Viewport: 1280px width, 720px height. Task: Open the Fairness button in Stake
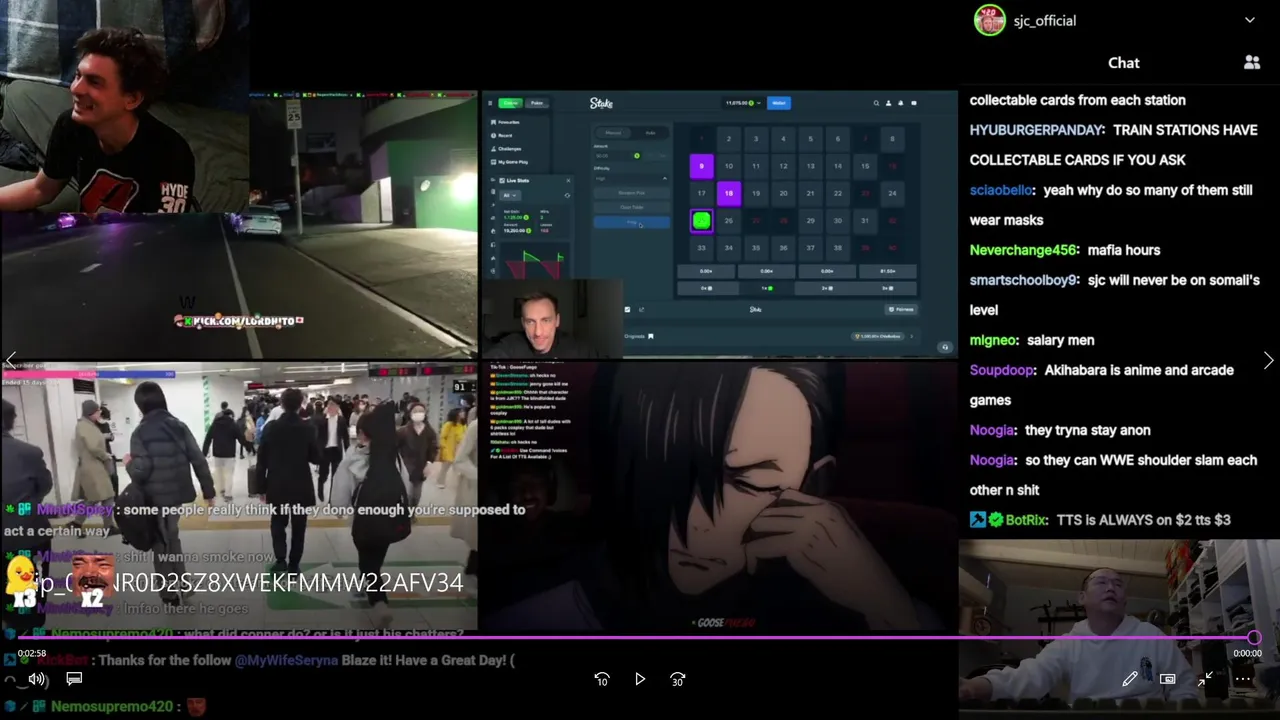pyautogui.click(x=903, y=310)
